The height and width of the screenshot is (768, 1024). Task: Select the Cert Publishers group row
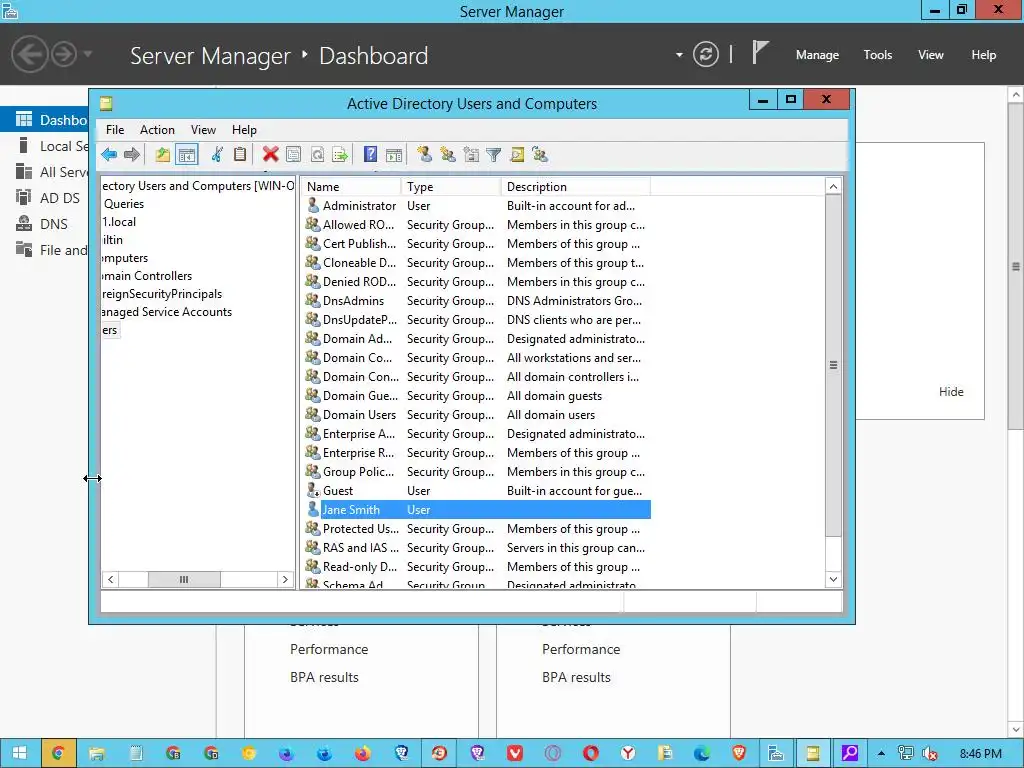(477, 244)
